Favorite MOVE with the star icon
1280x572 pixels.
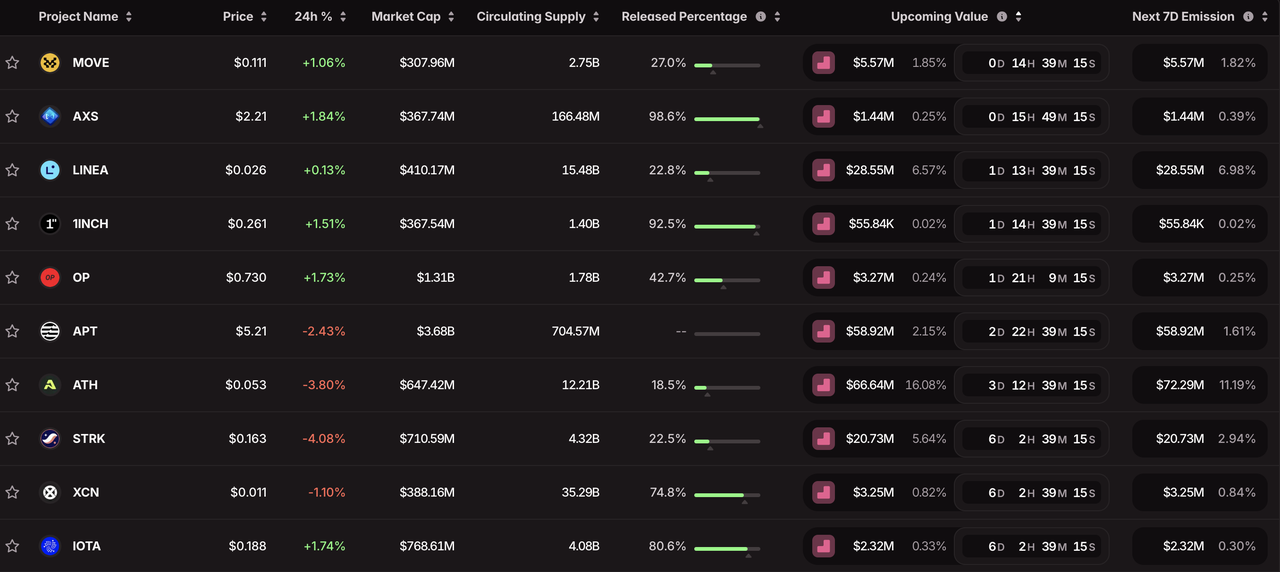click(12, 63)
